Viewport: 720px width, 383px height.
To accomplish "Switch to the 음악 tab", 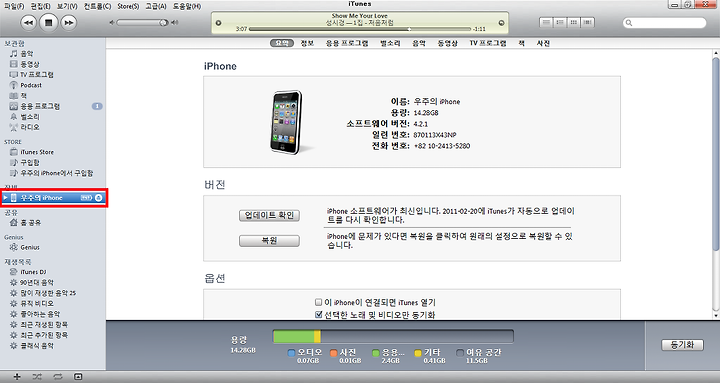I will tap(419, 43).
